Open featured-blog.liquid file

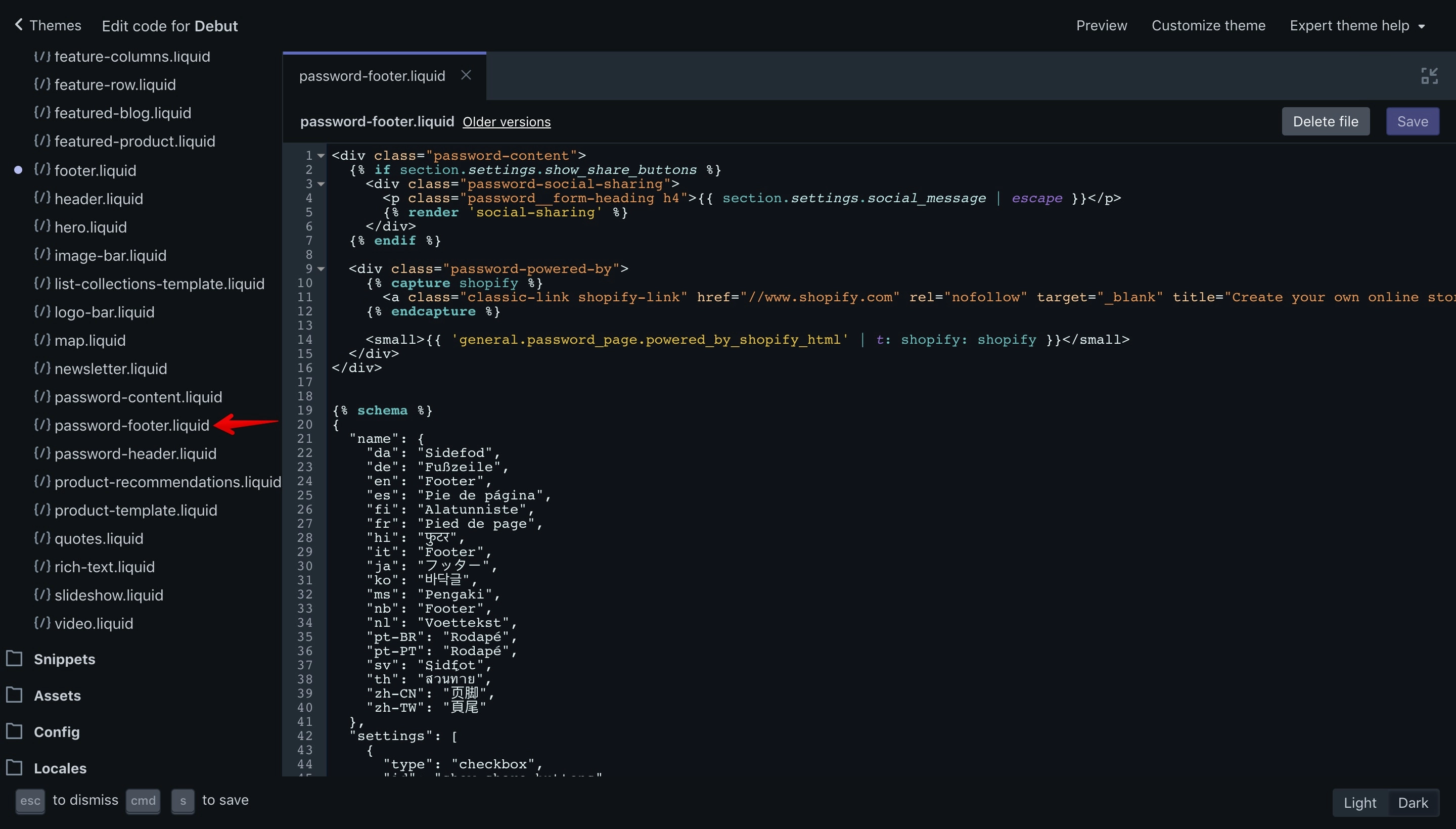(x=123, y=113)
